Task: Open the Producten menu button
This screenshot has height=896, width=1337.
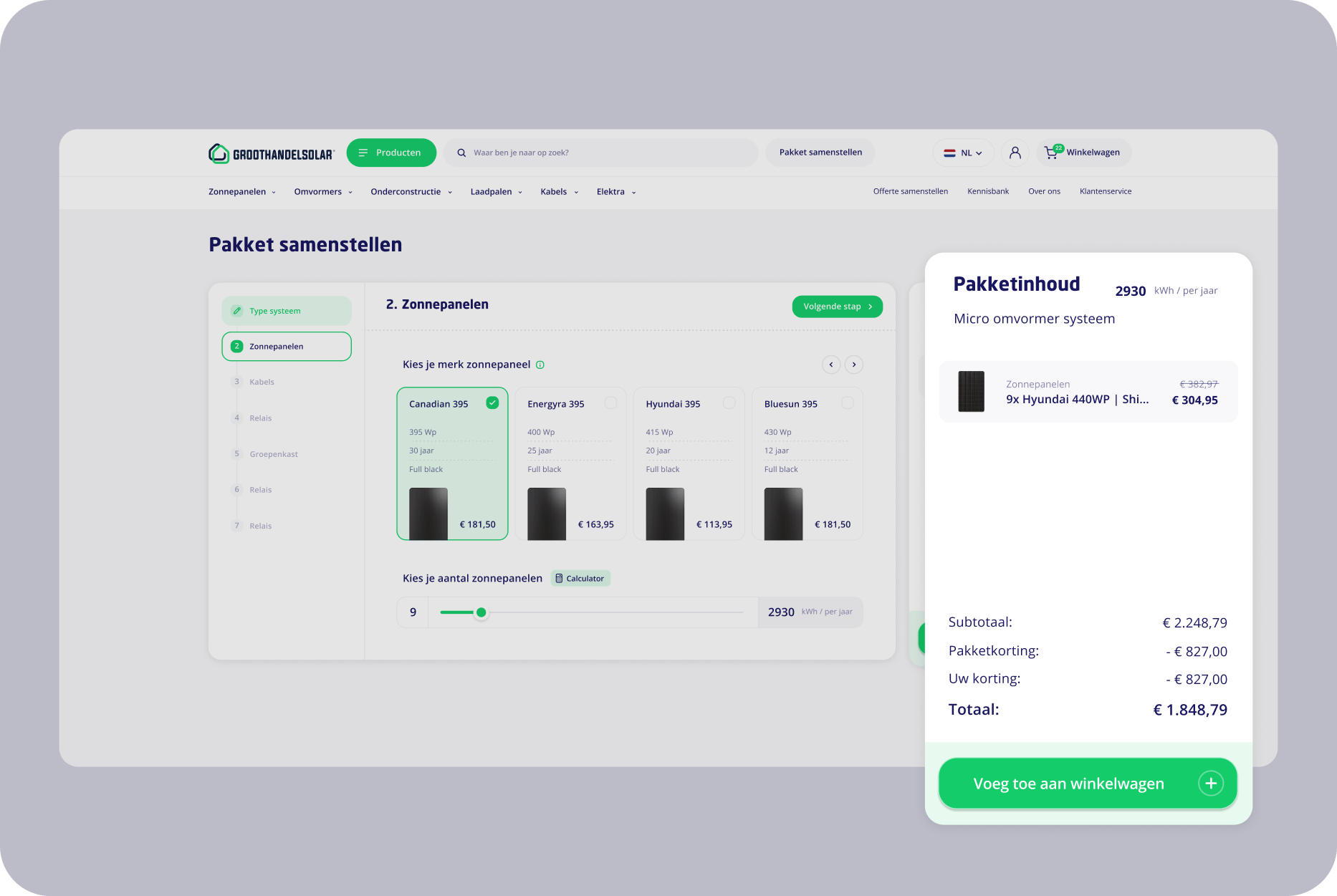Action: pyautogui.click(x=391, y=153)
